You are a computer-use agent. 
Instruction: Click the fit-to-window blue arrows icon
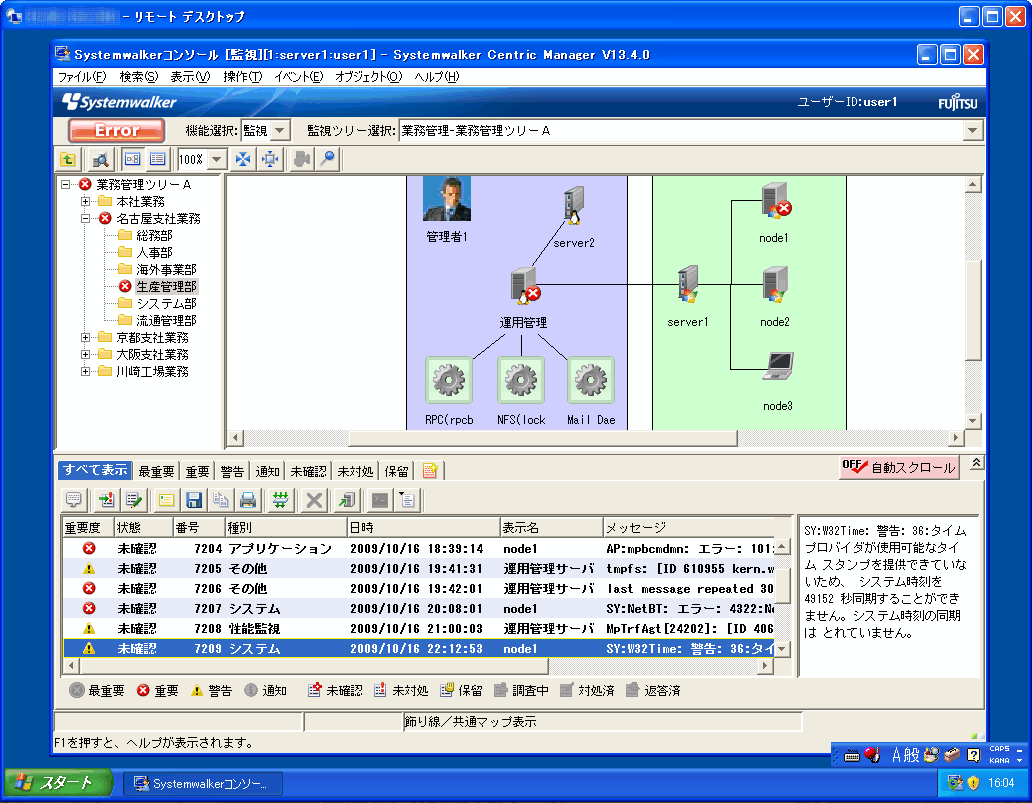click(243, 159)
